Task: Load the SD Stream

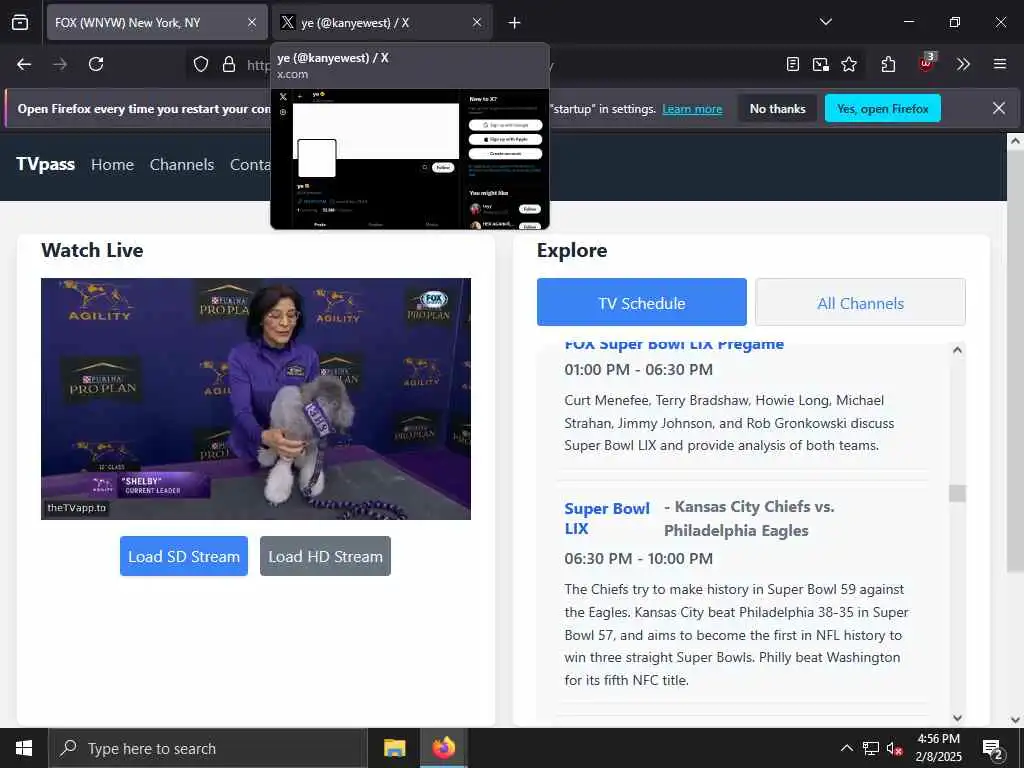Action: (x=184, y=556)
